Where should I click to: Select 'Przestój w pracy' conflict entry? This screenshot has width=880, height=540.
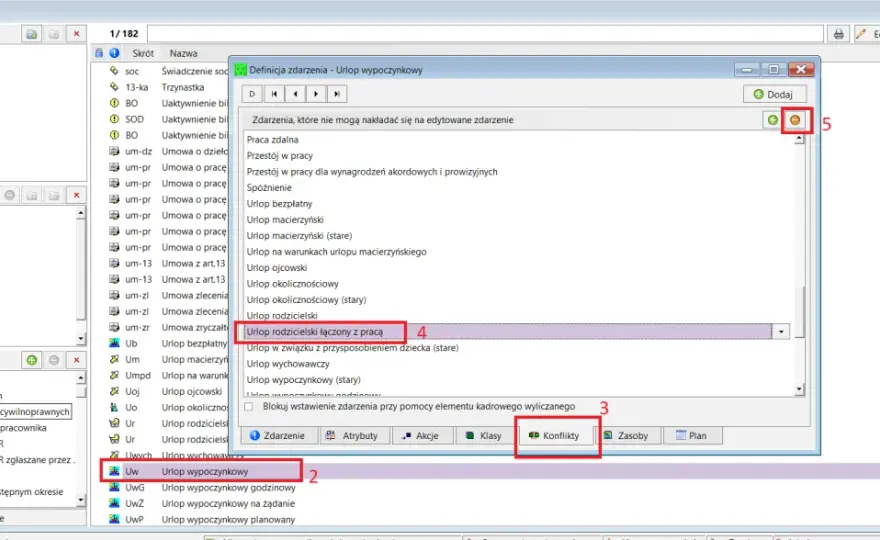tap(279, 155)
